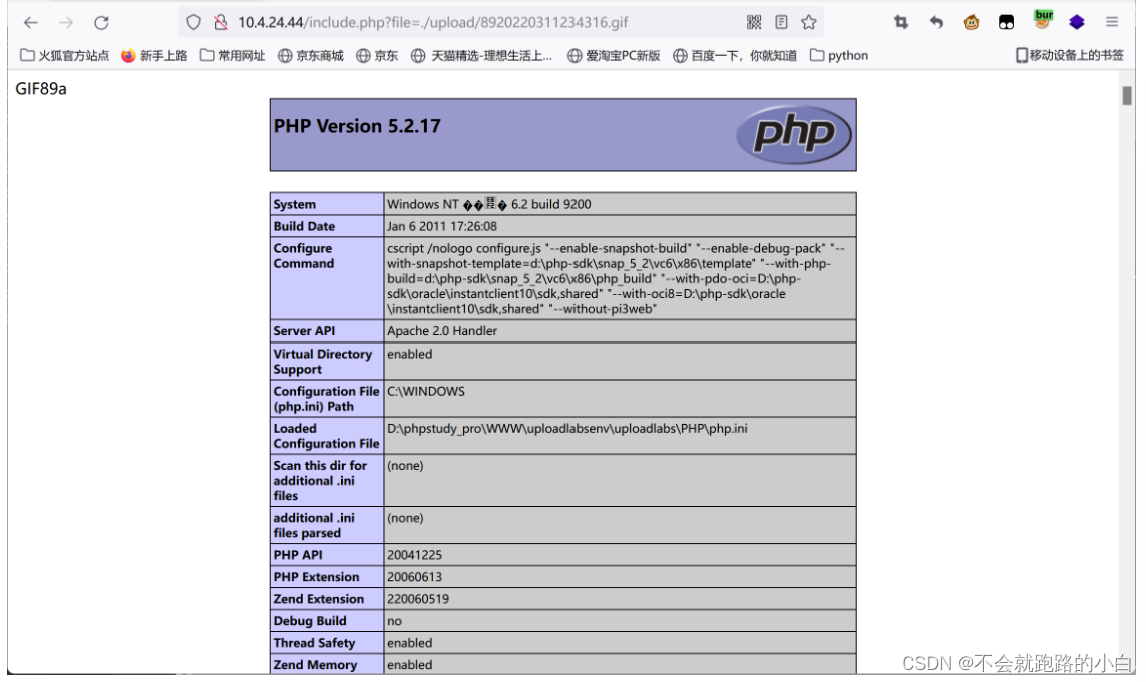Screen dimensions: 1146x682
Task: Toggle reader view icon
Action: (x=781, y=23)
